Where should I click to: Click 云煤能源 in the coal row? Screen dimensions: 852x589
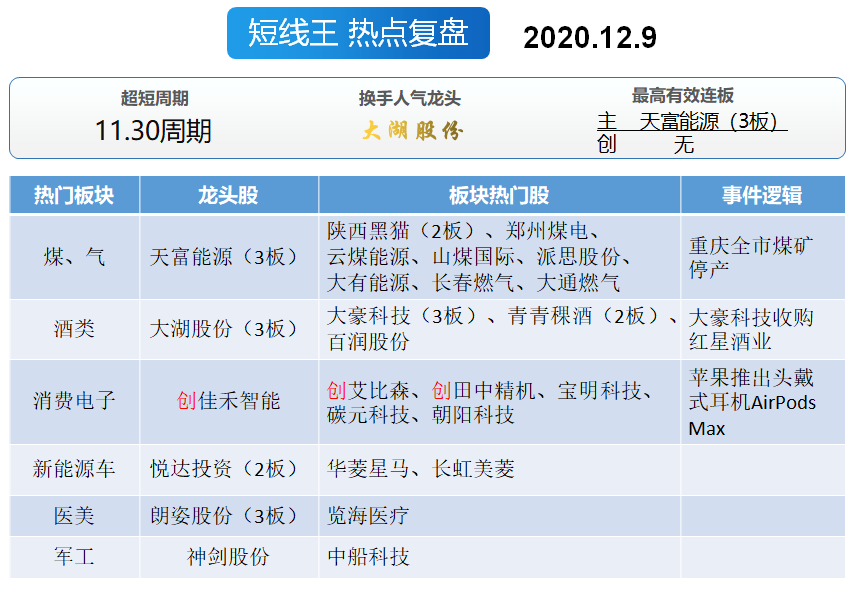click(368, 256)
